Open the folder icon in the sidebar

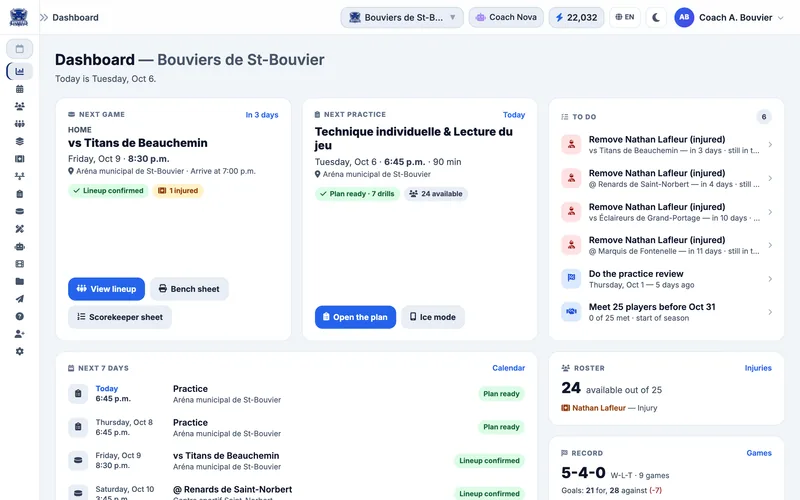point(19,282)
